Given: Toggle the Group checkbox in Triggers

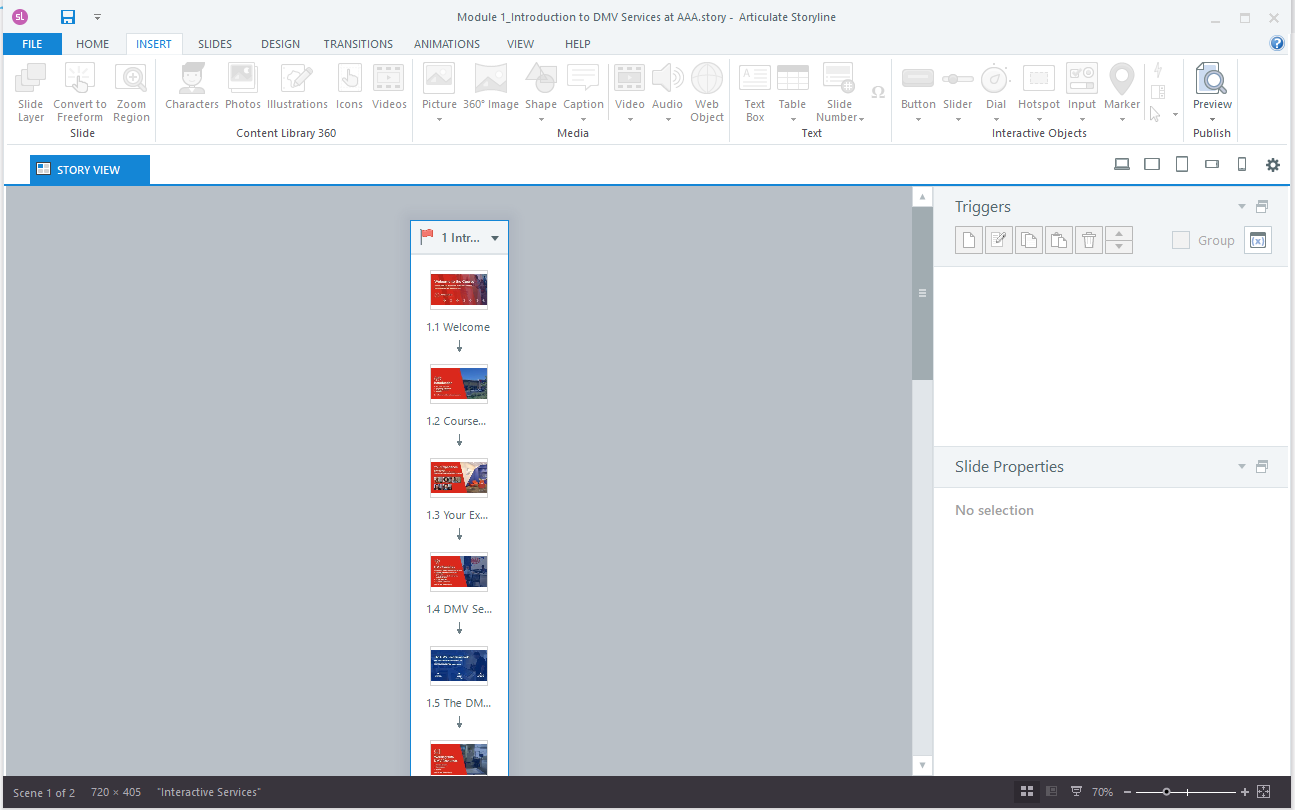Looking at the screenshot, I should pos(1181,240).
